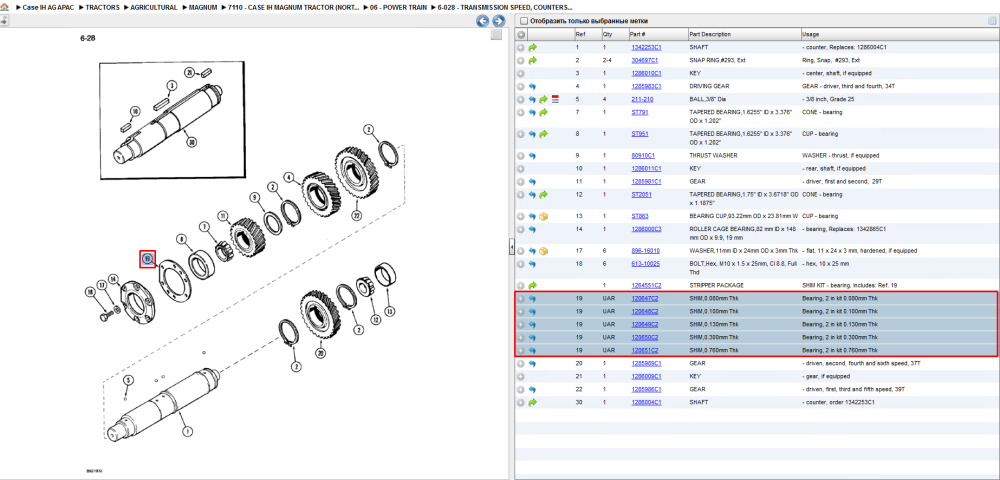Click blue arrow icon in 1285989C1 GEAR row
Image resolution: width=1000 pixels, height=480 pixels.
[533, 363]
